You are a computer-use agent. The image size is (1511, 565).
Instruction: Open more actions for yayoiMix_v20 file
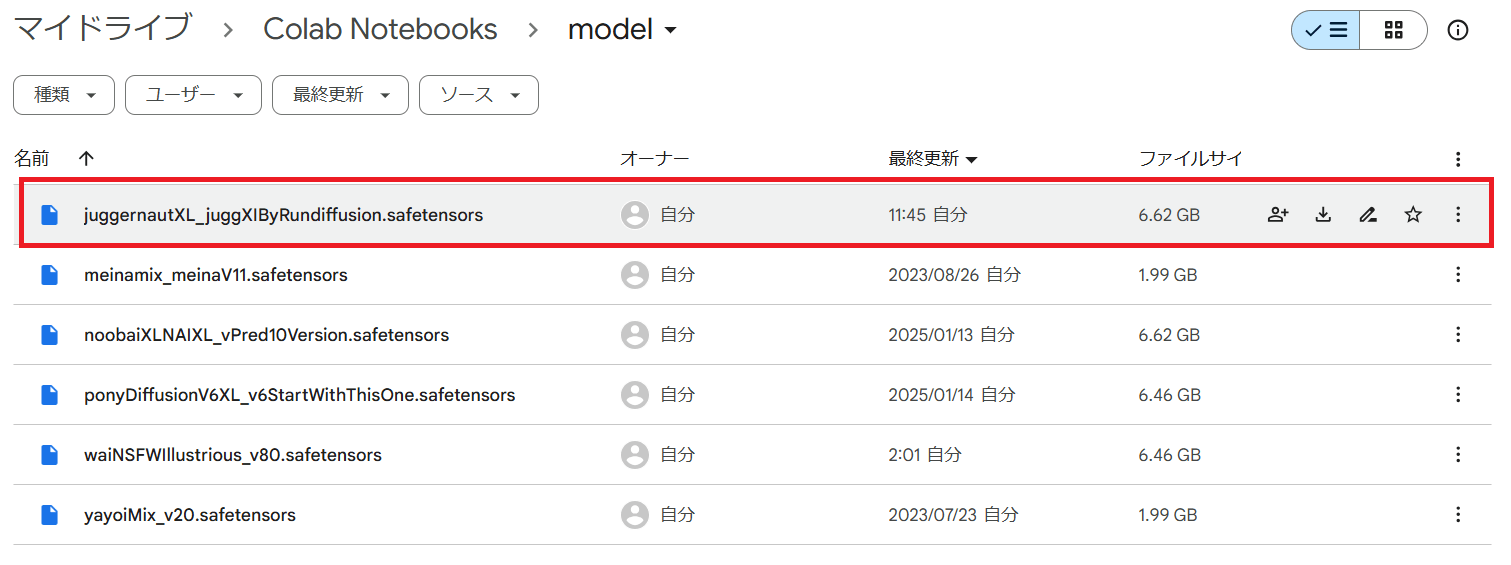[x=1458, y=515]
